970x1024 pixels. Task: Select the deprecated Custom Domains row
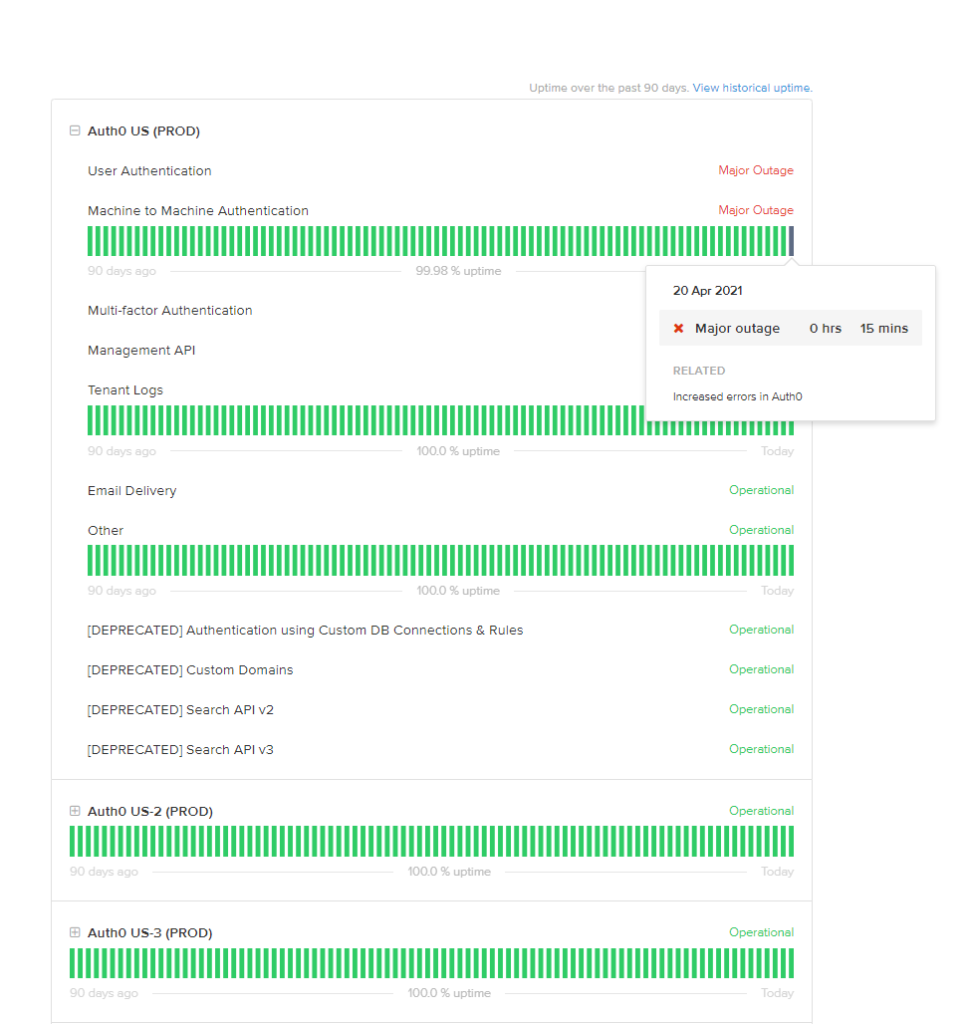coord(190,670)
